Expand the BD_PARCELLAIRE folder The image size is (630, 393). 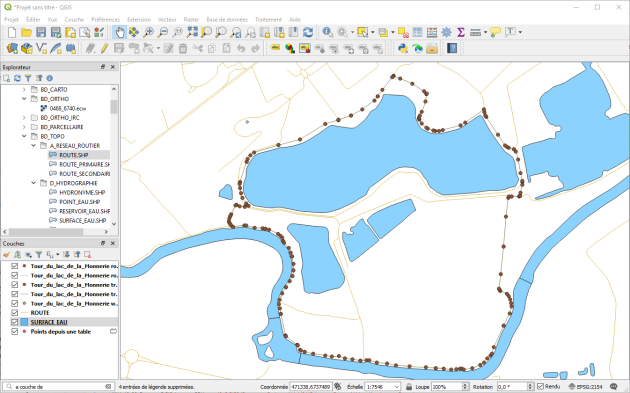coord(24,127)
